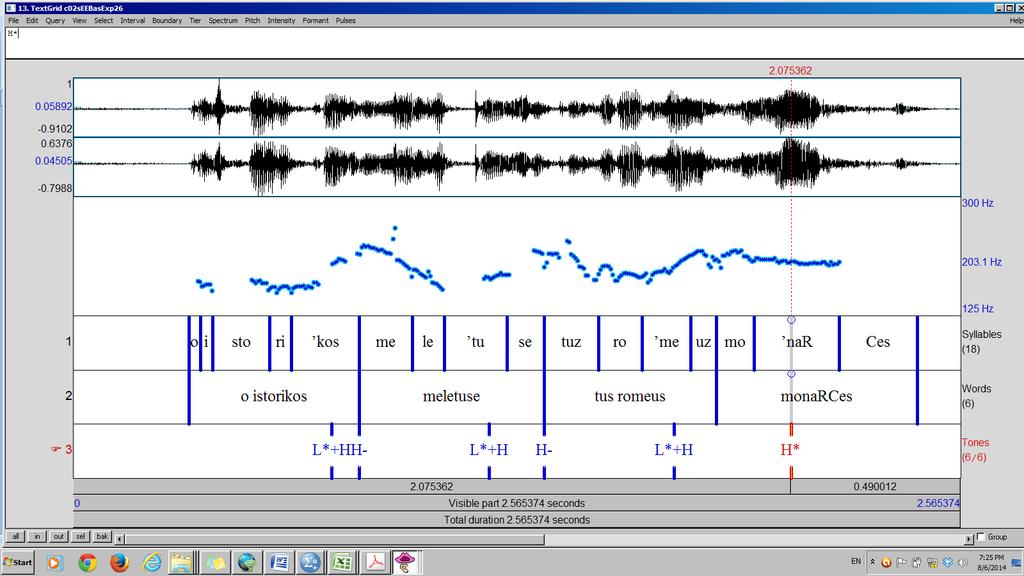Select the 'meletuse' word interval
Image resolution: width=1024 pixels, height=576 pixels.
(451, 396)
